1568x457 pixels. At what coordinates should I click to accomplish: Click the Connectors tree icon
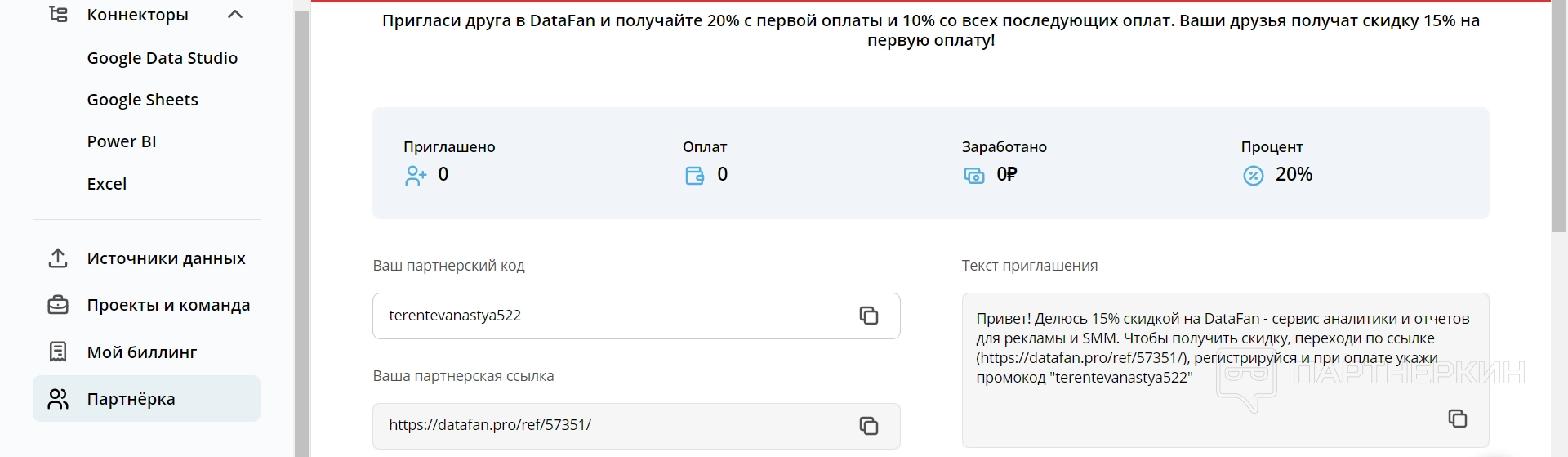tap(58, 15)
